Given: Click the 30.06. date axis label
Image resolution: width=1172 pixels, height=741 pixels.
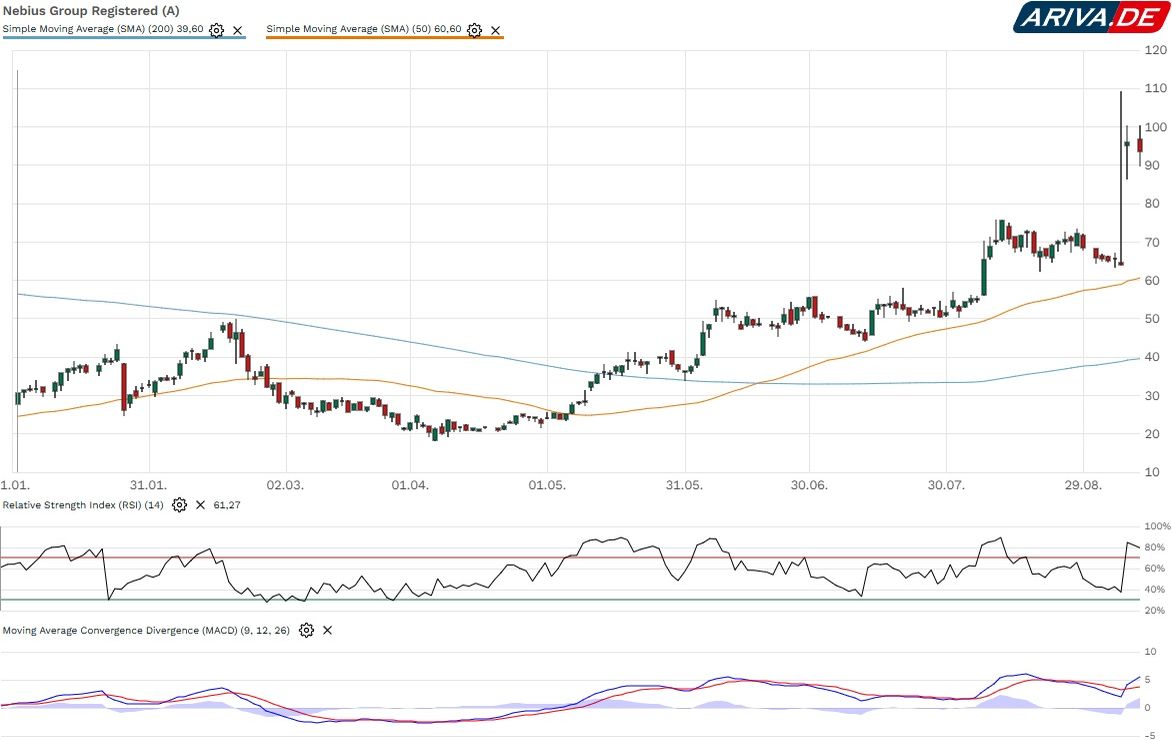Looking at the screenshot, I should point(809,485).
